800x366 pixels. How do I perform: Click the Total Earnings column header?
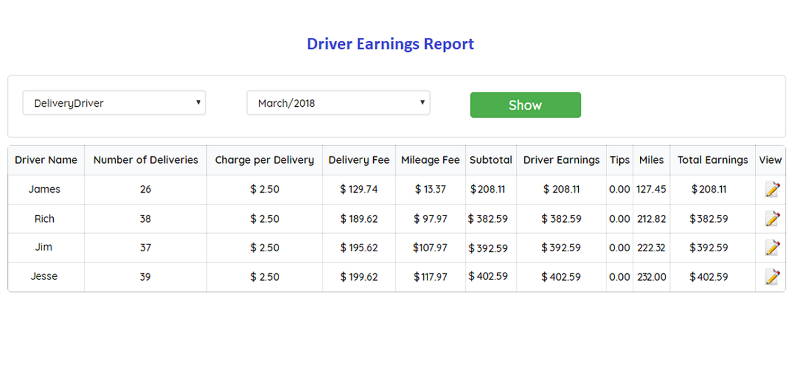coord(713,160)
